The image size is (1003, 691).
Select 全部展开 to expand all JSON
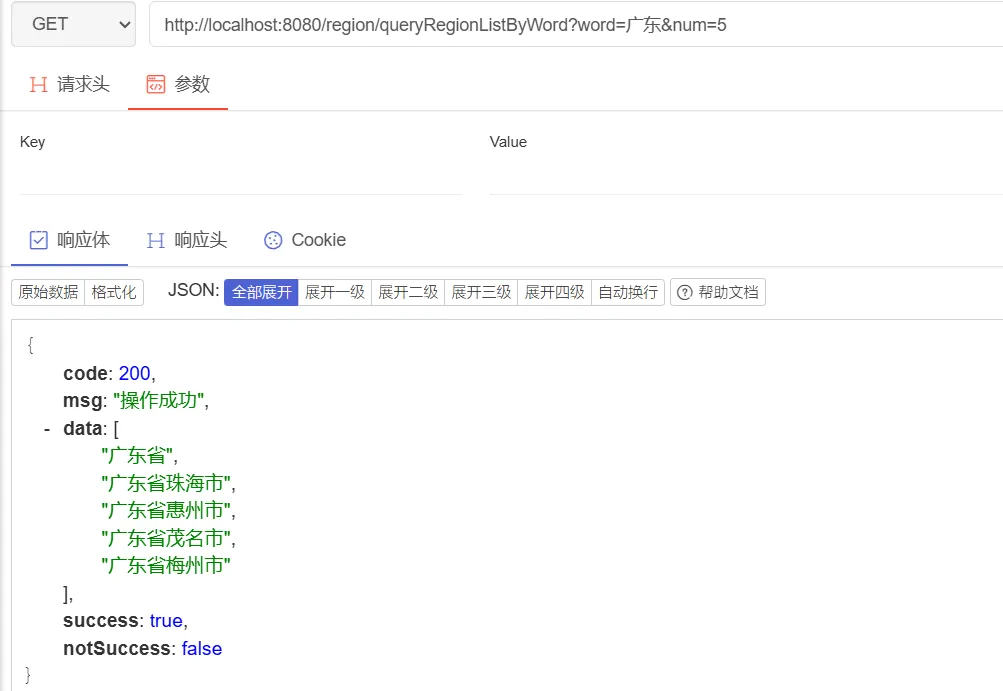point(261,292)
